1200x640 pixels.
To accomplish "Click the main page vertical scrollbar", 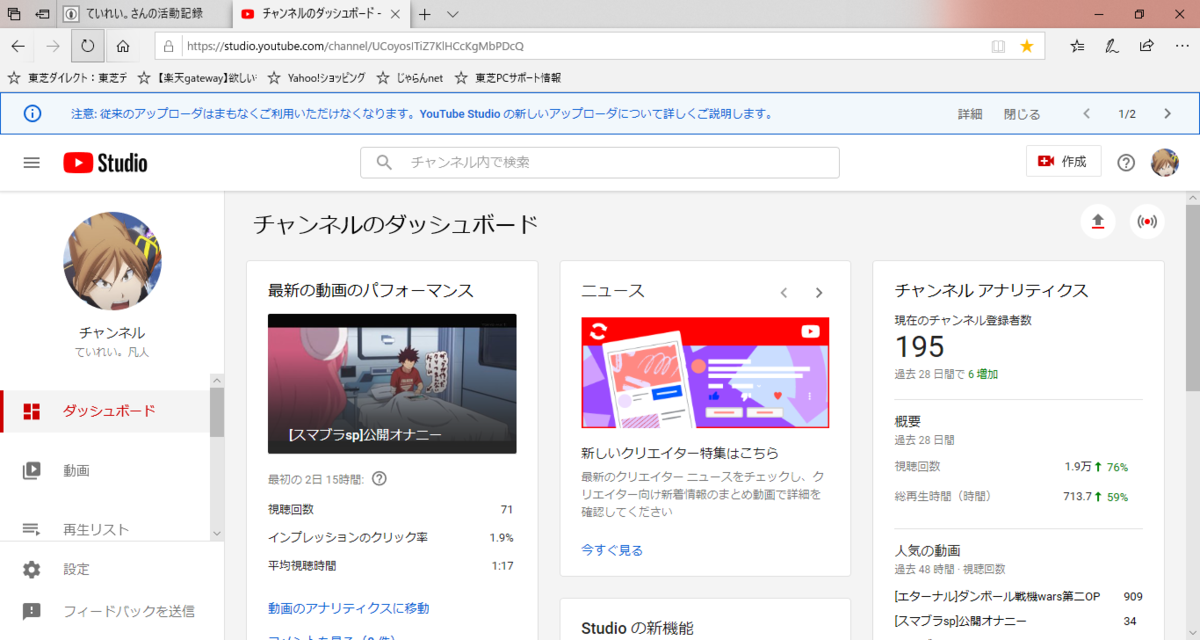I will click(x=1193, y=297).
